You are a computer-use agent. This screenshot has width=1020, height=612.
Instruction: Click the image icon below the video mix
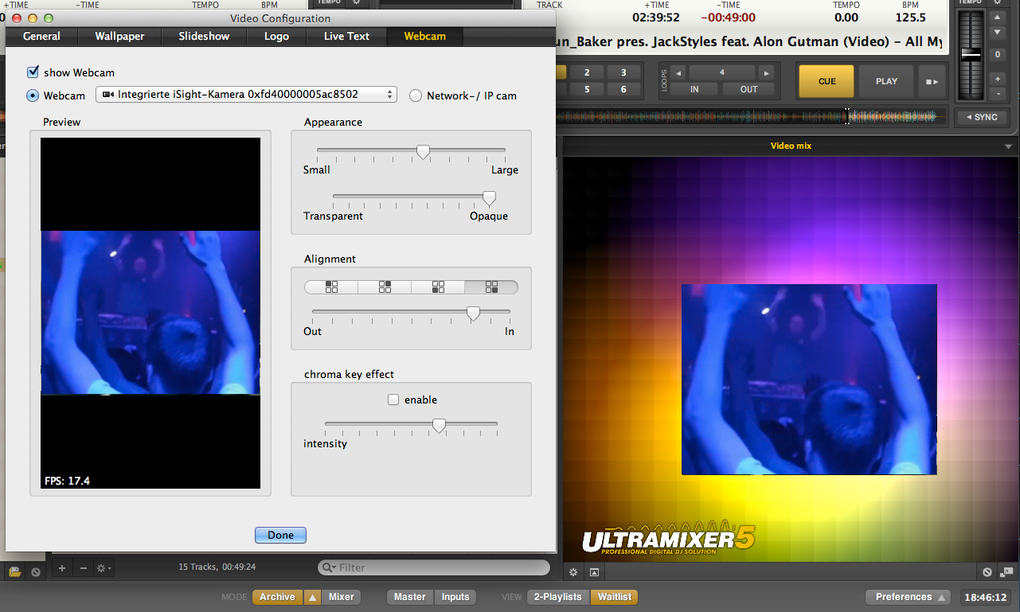595,572
